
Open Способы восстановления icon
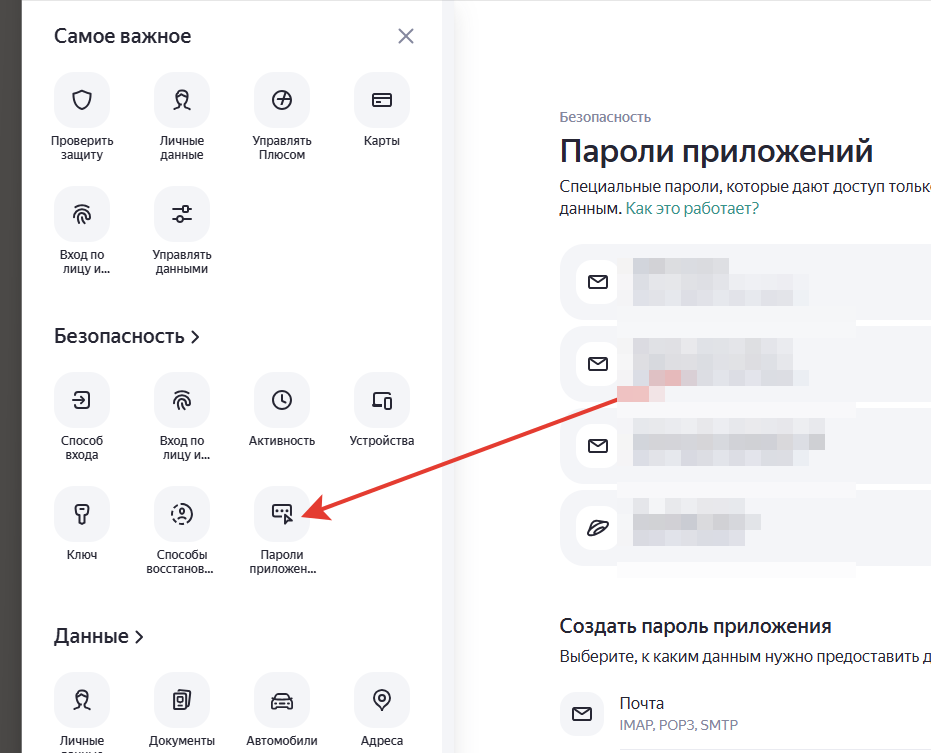point(181,514)
